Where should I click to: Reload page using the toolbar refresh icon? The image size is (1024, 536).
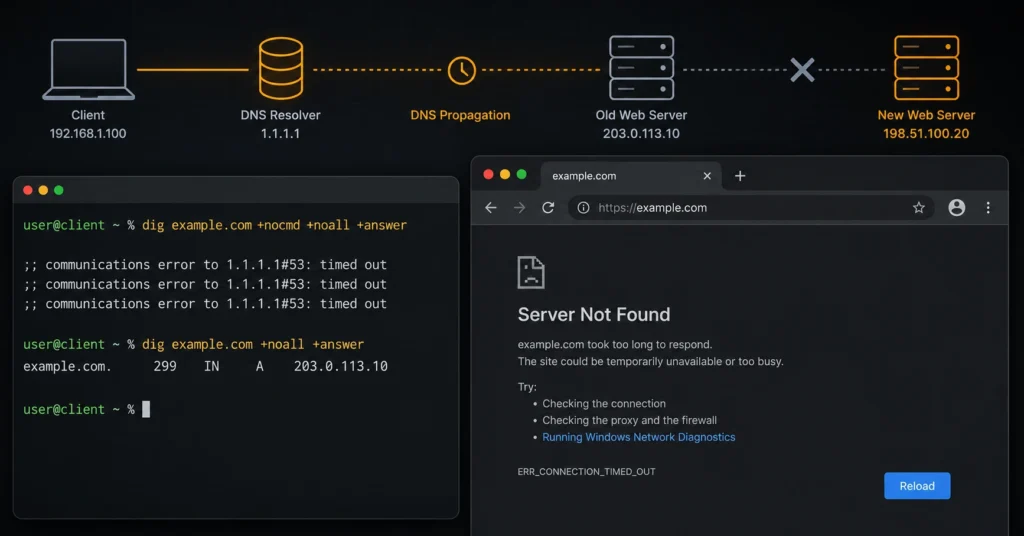click(x=548, y=208)
